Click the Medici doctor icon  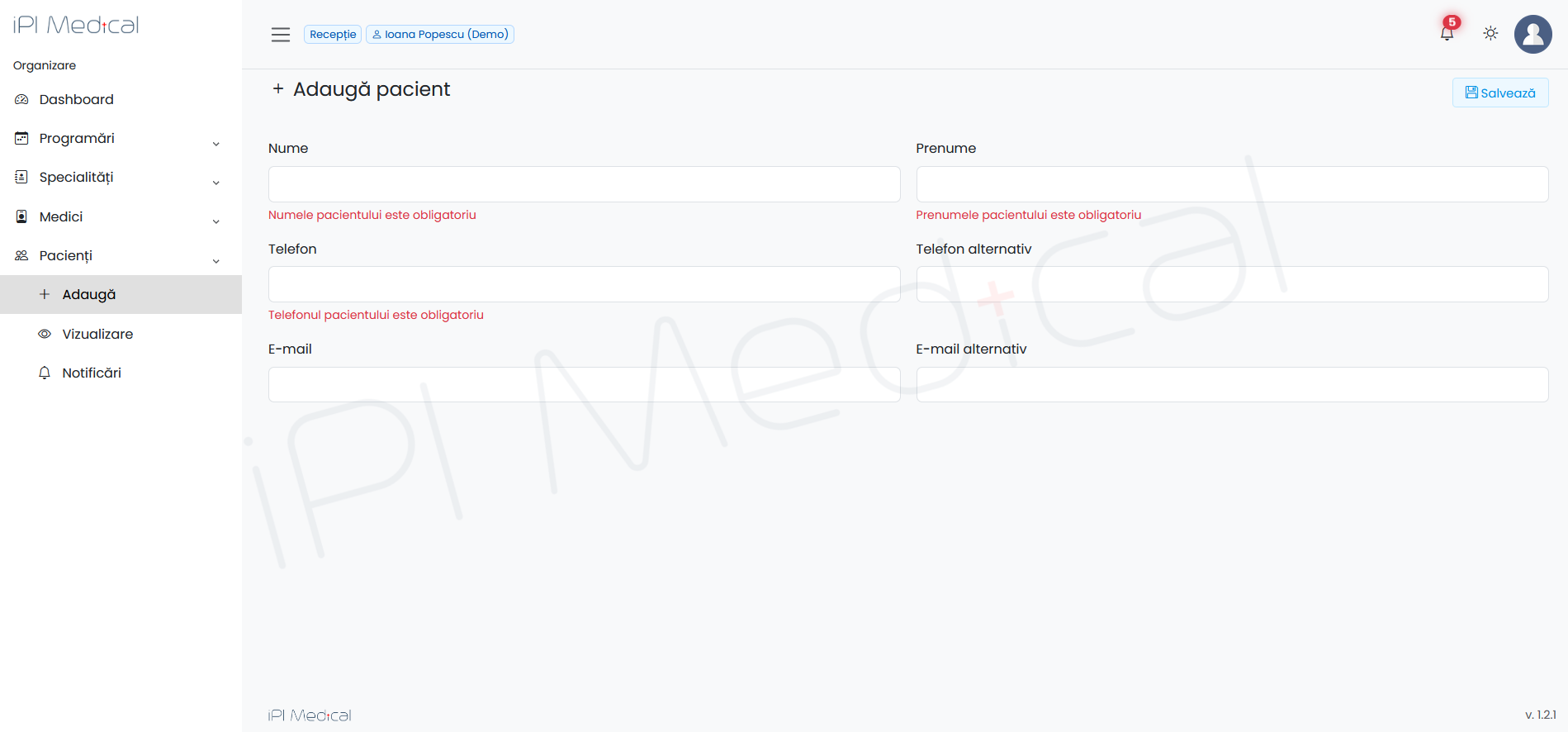[22, 216]
